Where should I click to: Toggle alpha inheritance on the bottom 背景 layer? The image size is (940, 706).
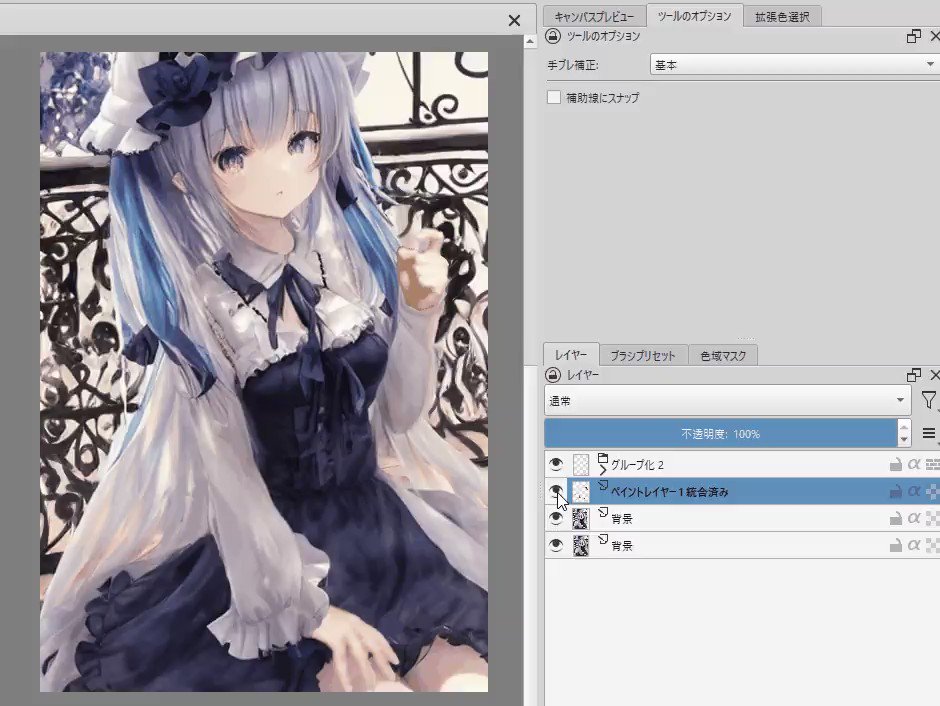coord(914,545)
